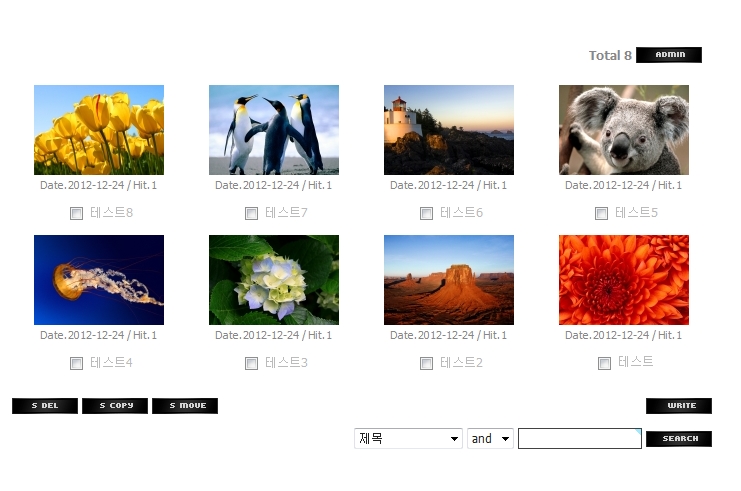Click the S COPY button
This screenshot has height=491, width=741.
coord(115,406)
